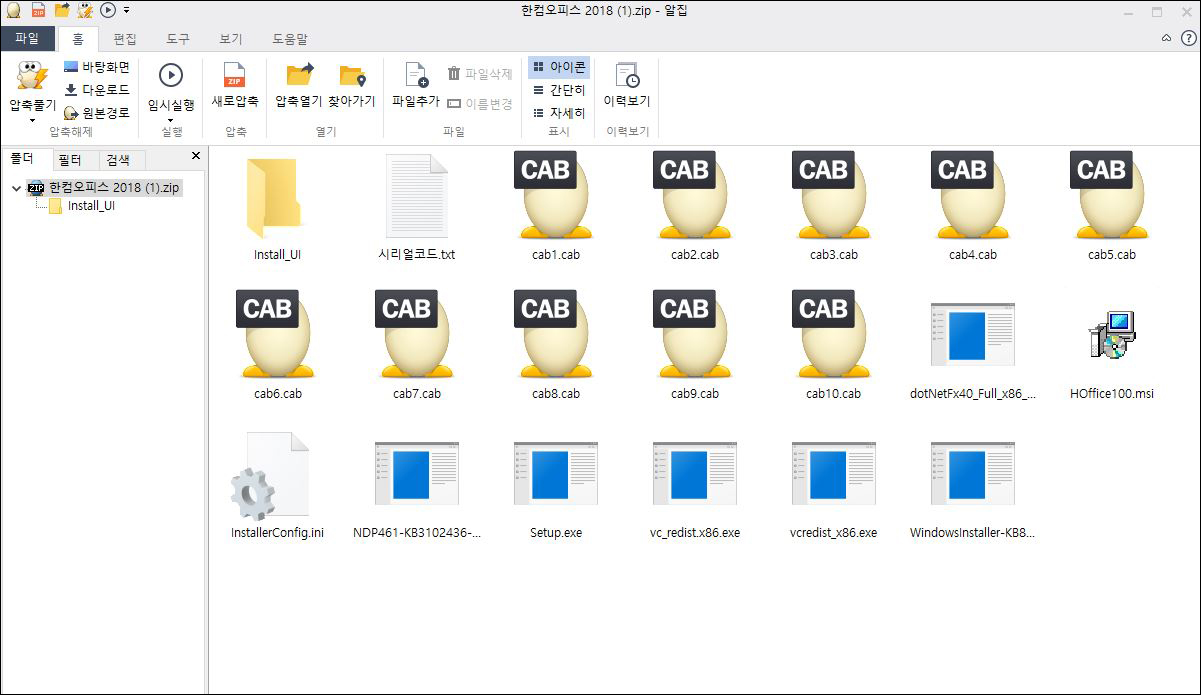Click the 임시실행 run icon

pos(171,75)
